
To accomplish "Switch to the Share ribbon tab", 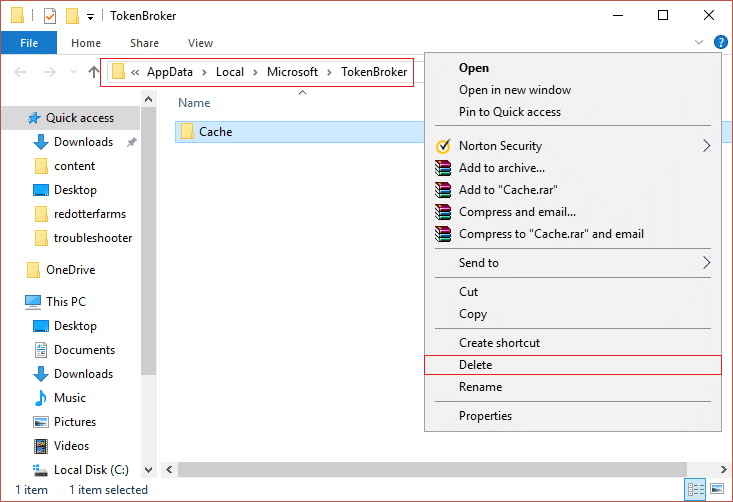I will click(x=144, y=43).
